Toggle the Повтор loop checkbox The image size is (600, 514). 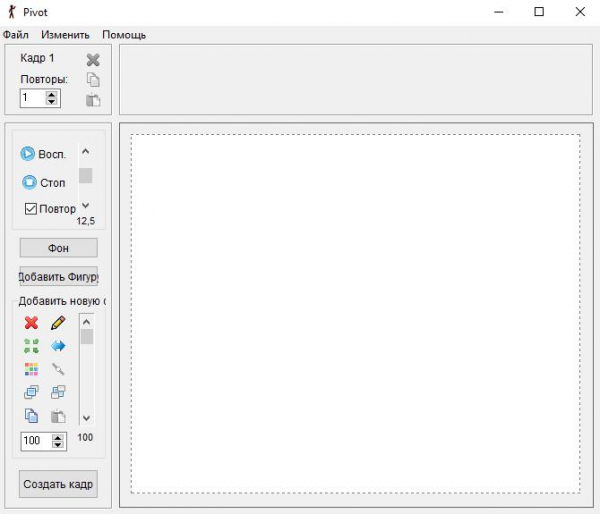point(31,209)
